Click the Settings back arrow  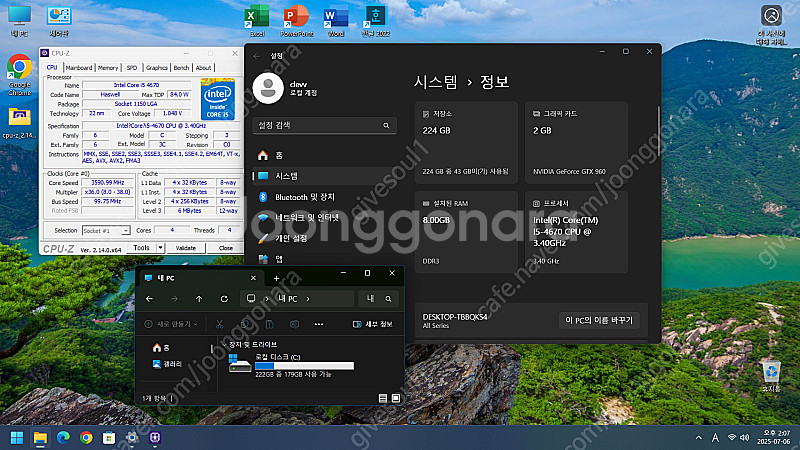pyautogui.click(x=257, y=56)
